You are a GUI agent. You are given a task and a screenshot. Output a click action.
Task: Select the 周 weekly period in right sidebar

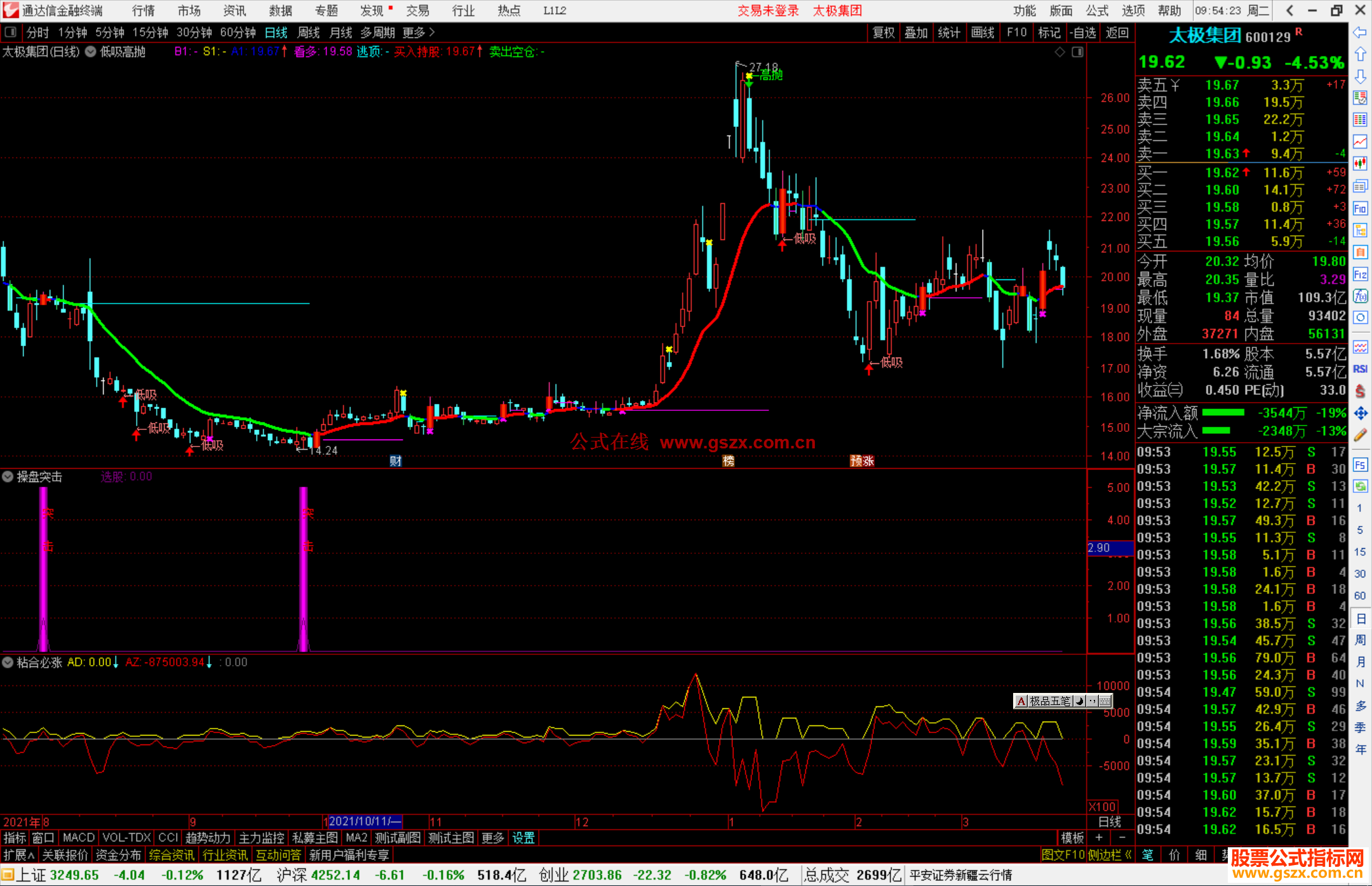[1360, 640]
